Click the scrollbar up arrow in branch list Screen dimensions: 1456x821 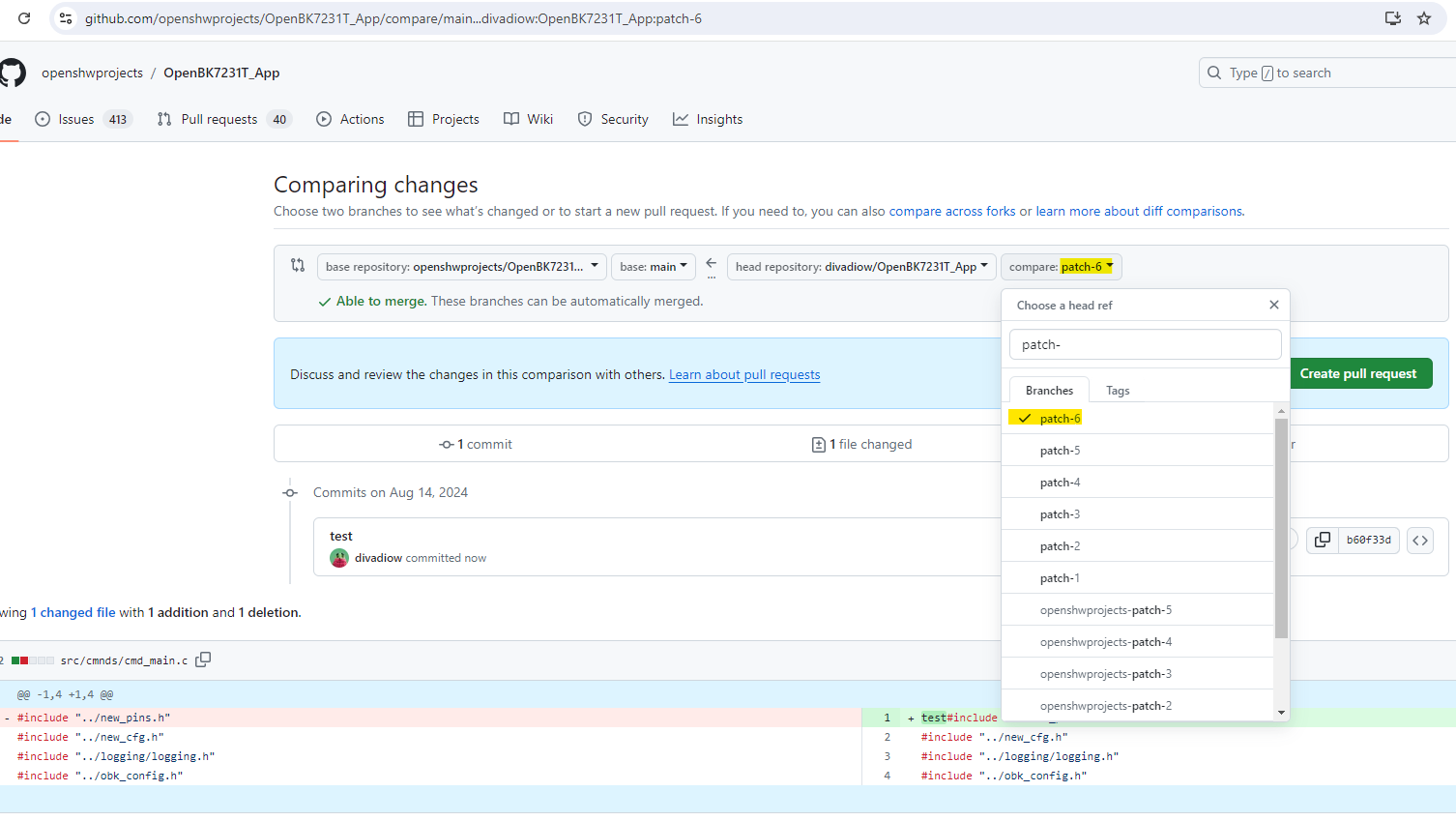[x=1281, y=410]
